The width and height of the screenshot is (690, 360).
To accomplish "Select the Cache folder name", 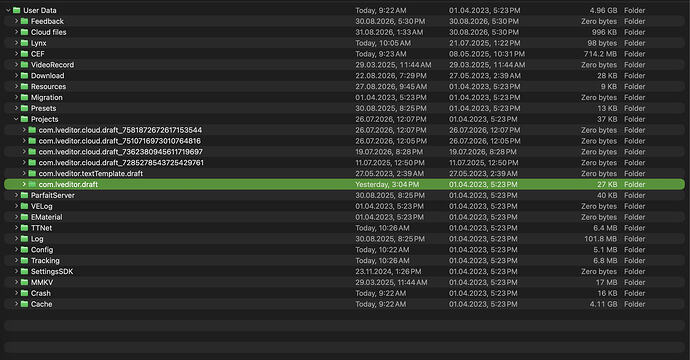I will [x=41, y=304].
